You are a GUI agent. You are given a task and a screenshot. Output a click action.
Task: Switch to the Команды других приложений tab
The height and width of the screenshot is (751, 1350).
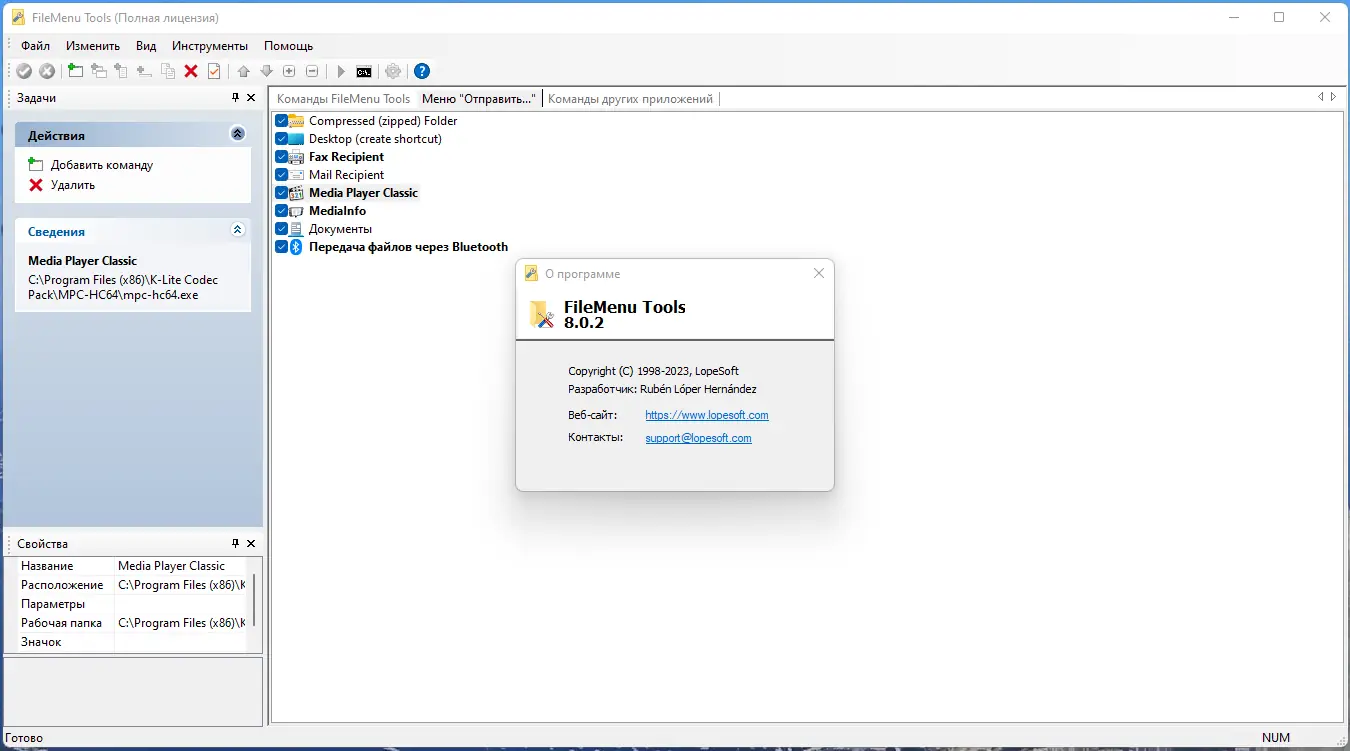(630, 98)
